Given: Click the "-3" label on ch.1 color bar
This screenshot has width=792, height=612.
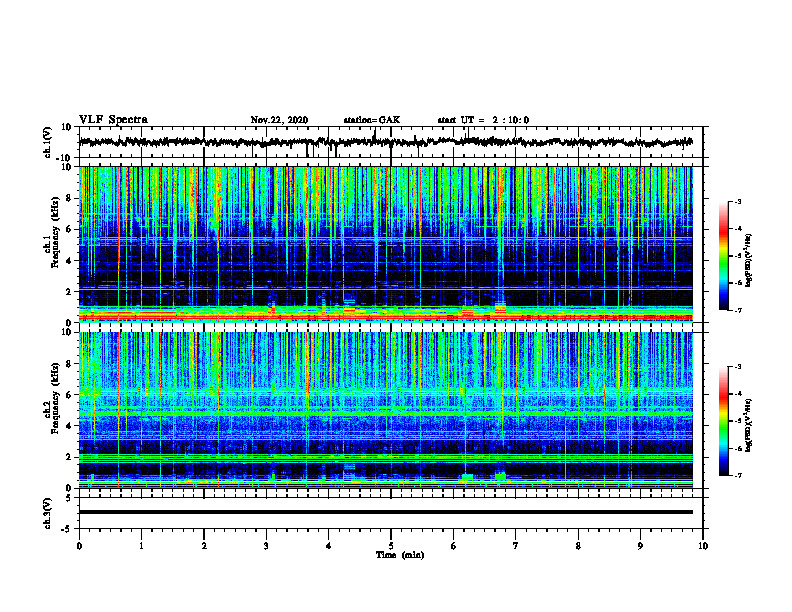Looking at the screenshot, I should pos(737,202).
